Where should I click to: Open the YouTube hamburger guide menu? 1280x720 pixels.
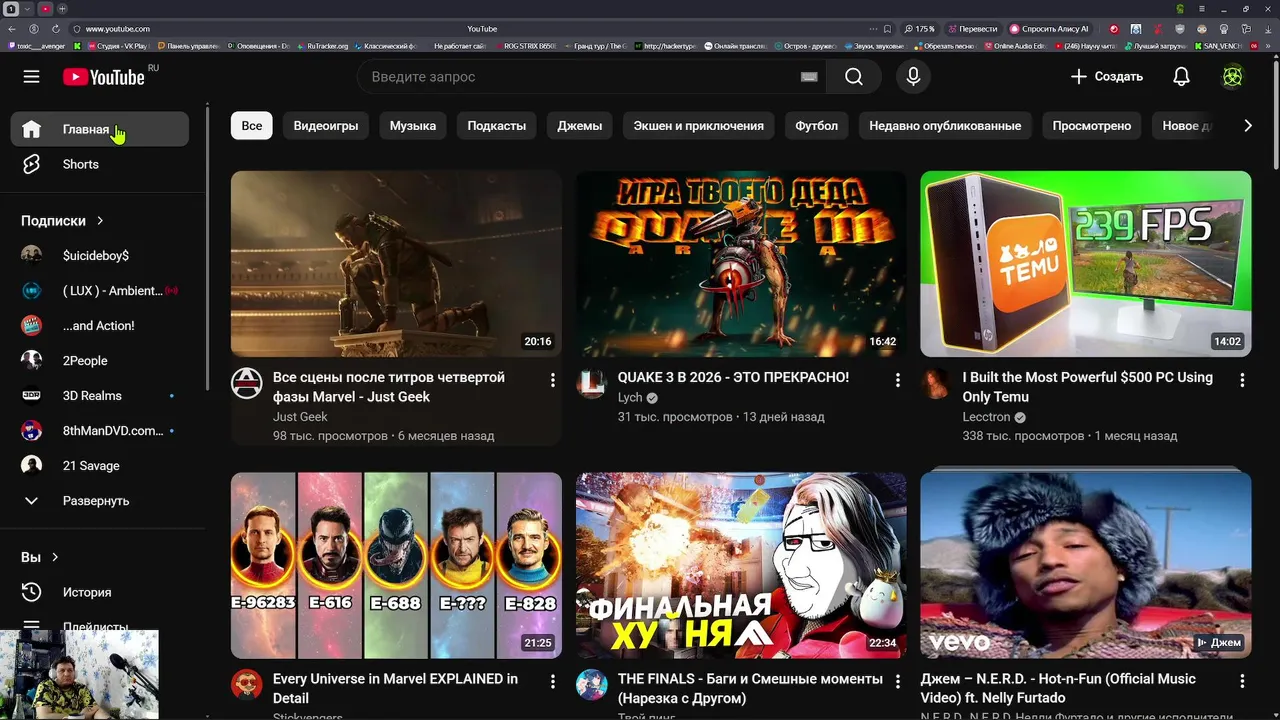click(31, 77)
